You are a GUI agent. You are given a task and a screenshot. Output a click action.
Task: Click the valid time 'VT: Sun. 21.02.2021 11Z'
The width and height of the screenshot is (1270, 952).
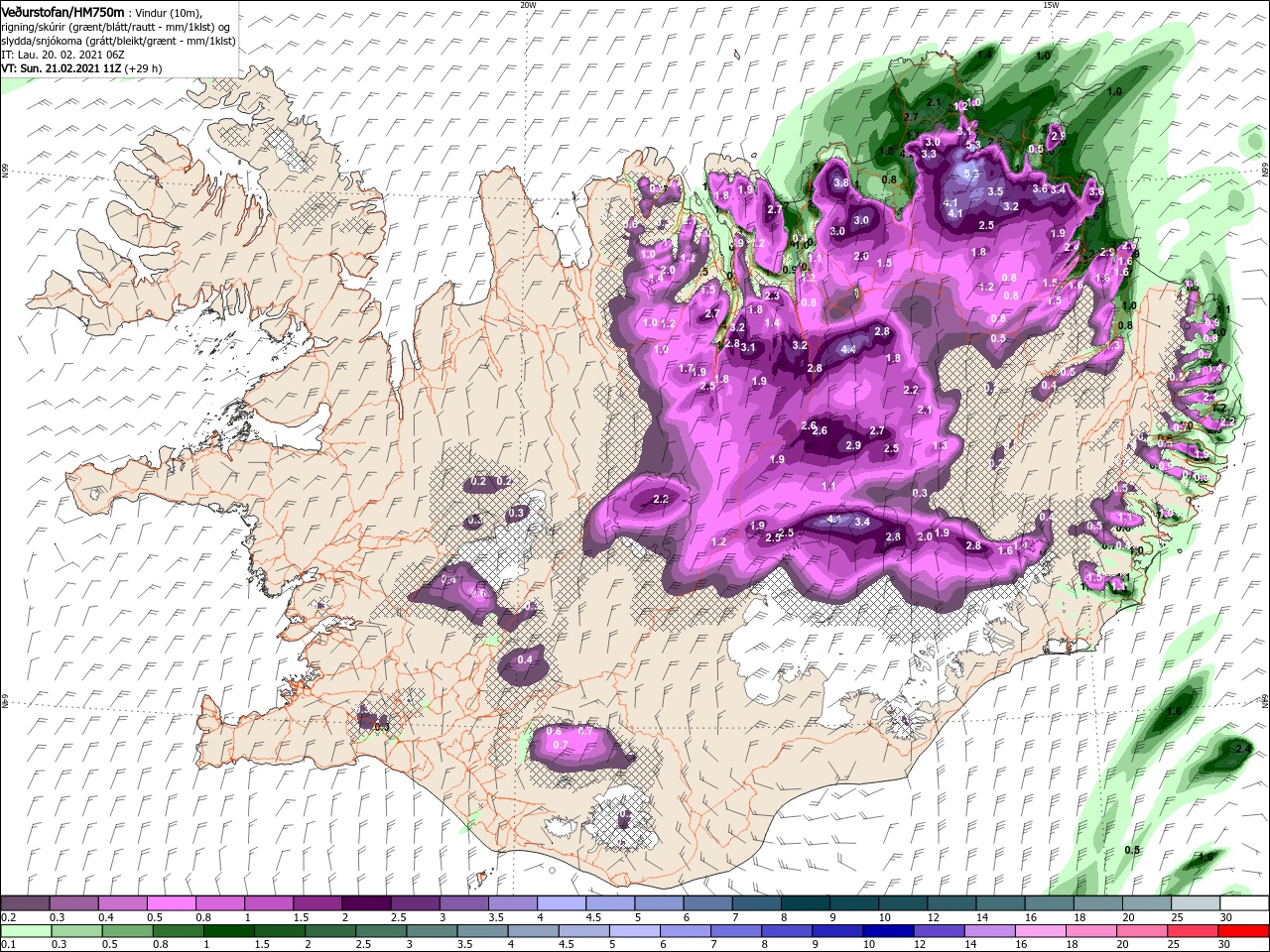62,68
